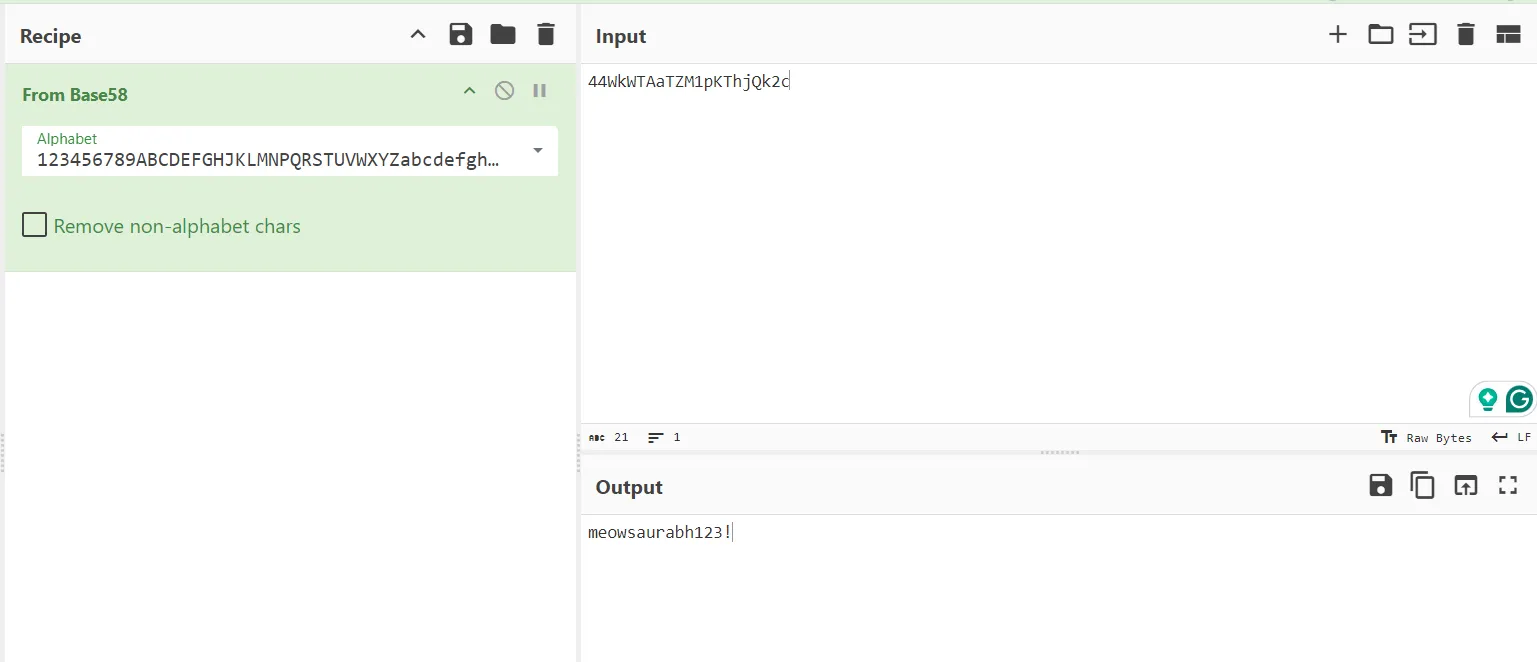The image size is (1537, 662).
Task: Save the recipe using the disk icon
Action: click(x=460, y=35)
